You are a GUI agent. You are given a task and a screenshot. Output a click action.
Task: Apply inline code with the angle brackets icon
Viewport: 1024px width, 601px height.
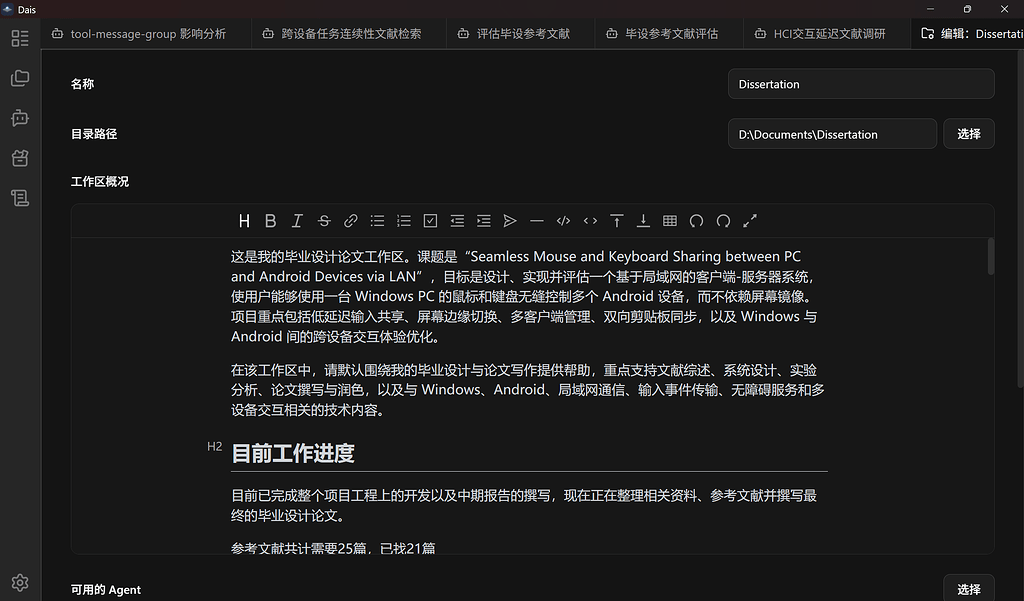coord(590,221)
